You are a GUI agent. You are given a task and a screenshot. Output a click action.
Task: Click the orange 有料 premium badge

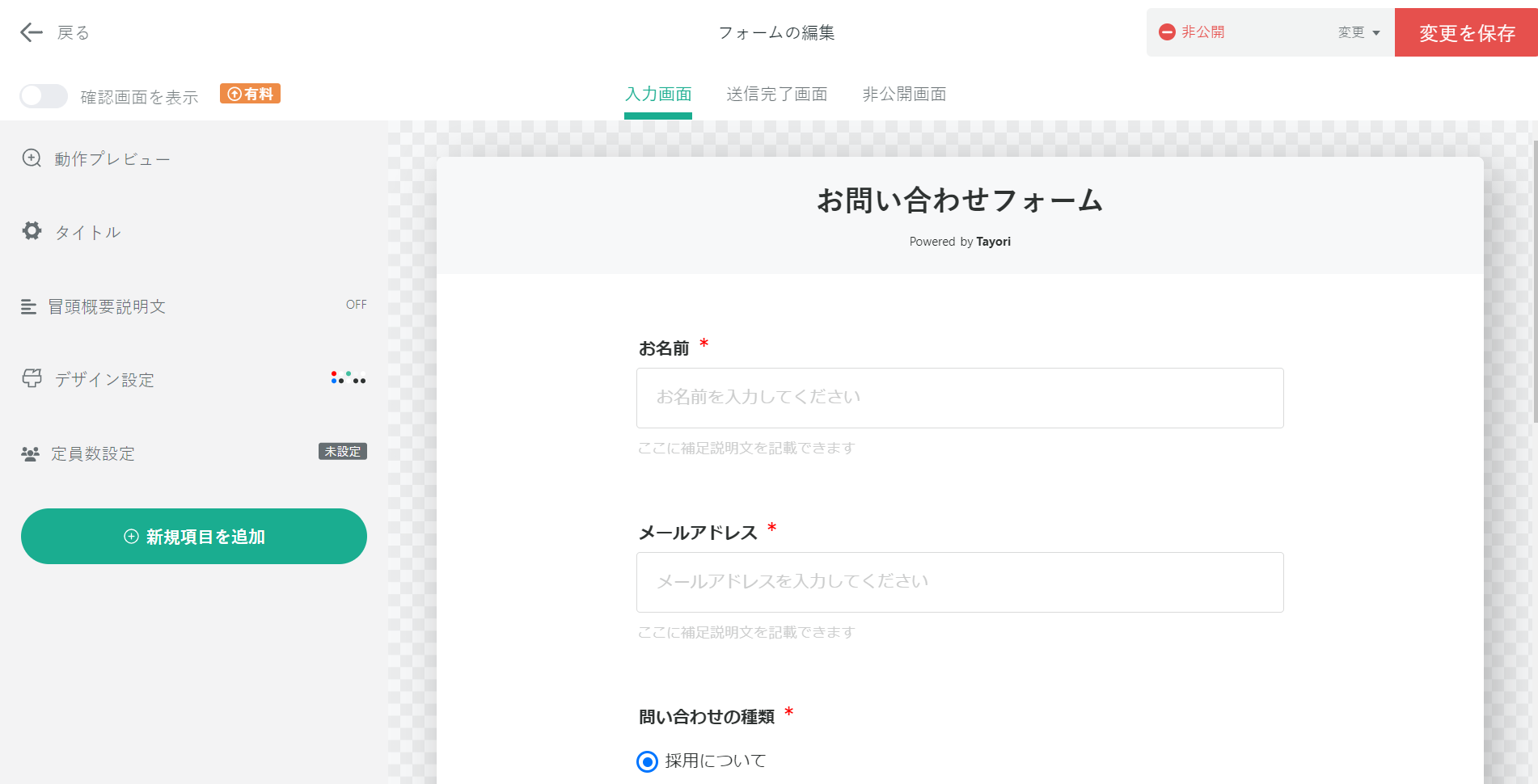[x=250, y=93]
